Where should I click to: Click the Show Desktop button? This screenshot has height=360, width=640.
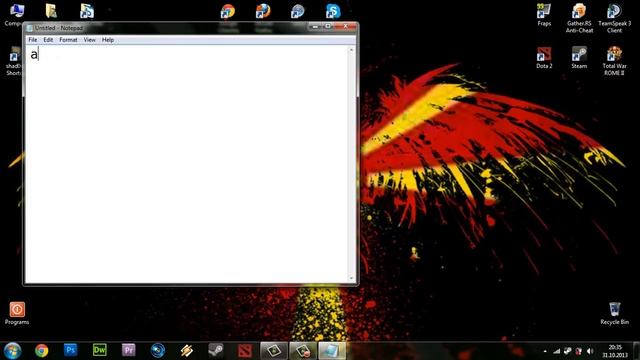pos(636,351)
